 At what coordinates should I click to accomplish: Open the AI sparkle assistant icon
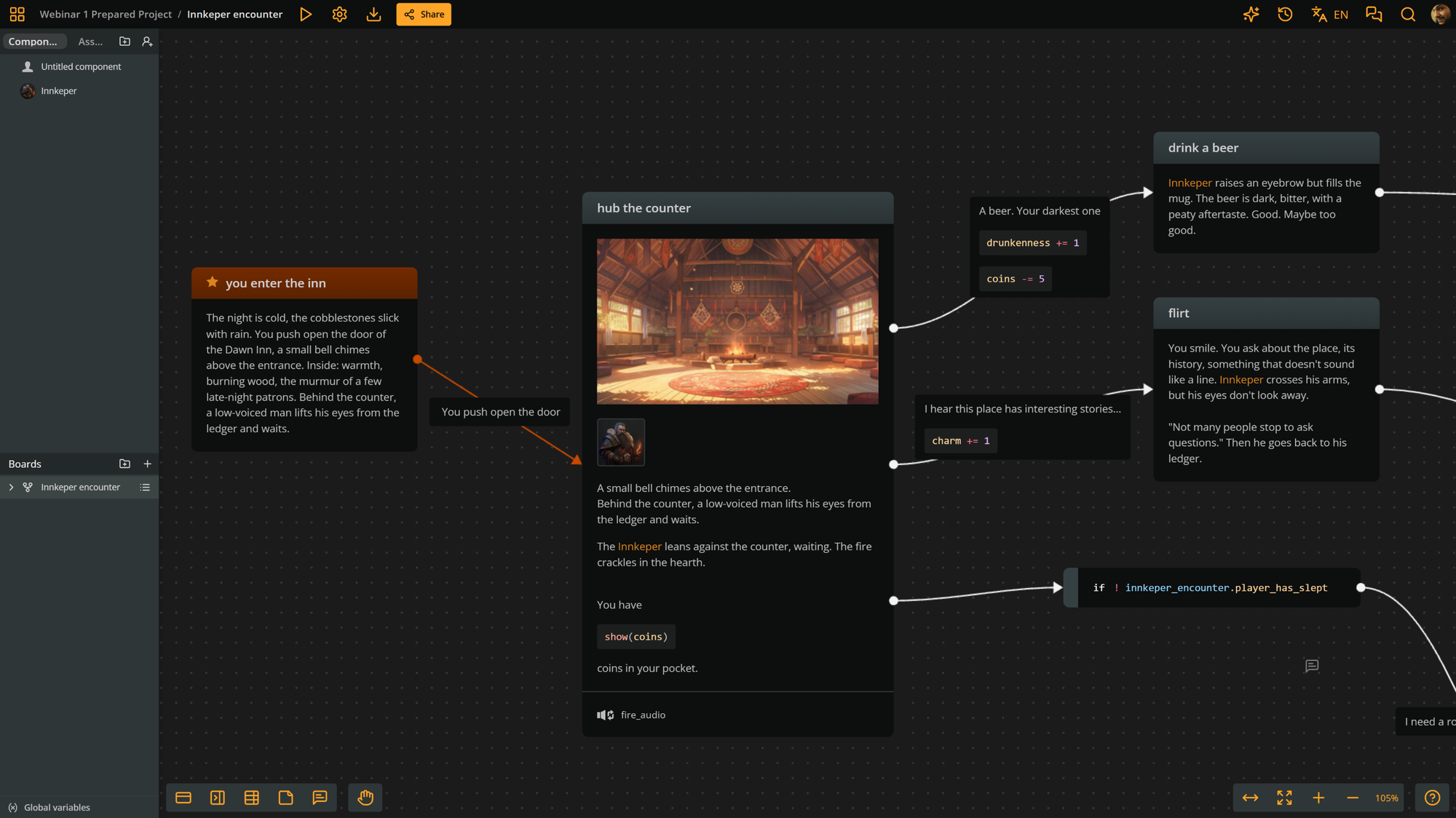tap(1251, 15)
